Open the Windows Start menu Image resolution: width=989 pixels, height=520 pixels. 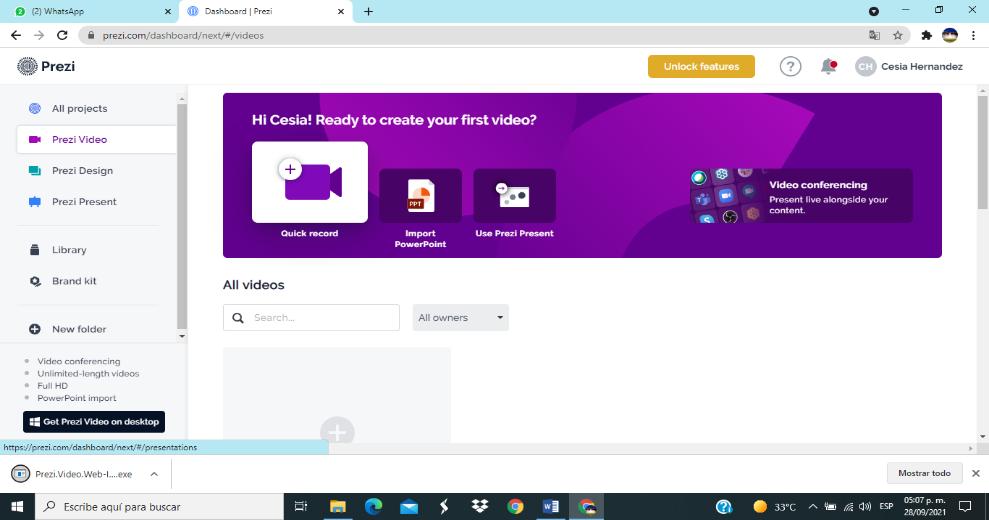tap(17, 507)
